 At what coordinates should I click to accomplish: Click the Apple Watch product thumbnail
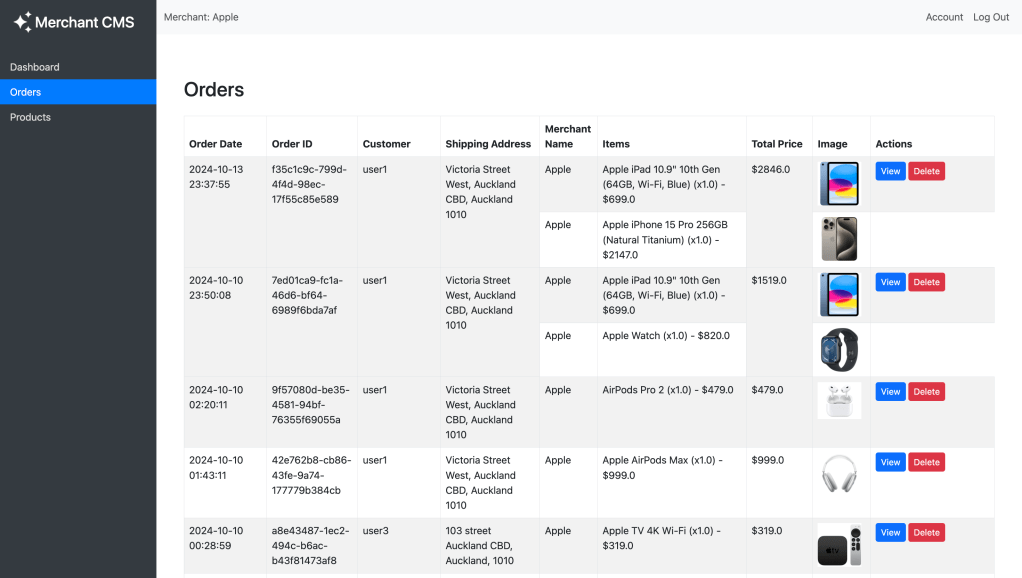[839, 349]
